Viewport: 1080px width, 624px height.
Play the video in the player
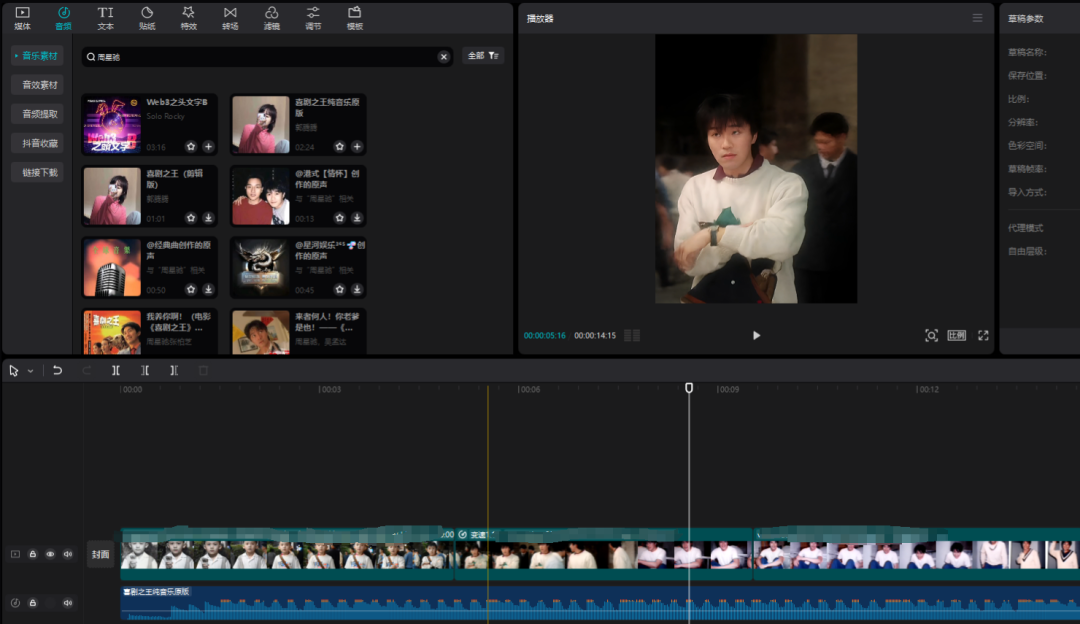pyautogui.click(x=756, y=335)
